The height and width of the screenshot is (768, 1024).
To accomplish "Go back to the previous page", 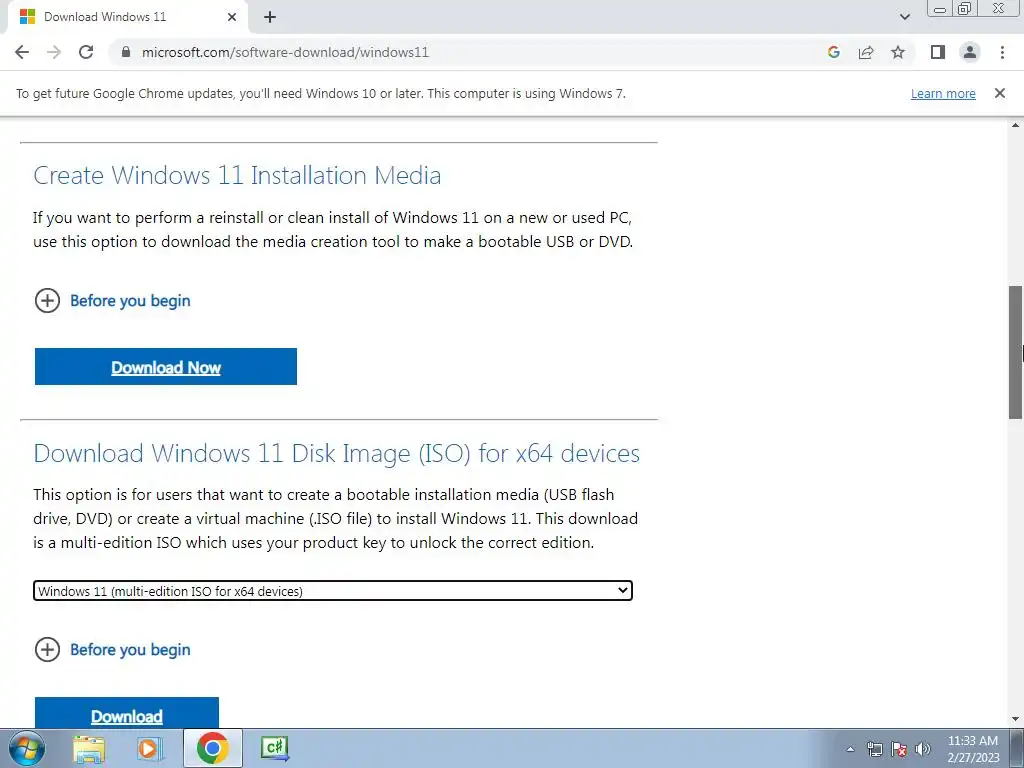I will [x=22, y=52].
